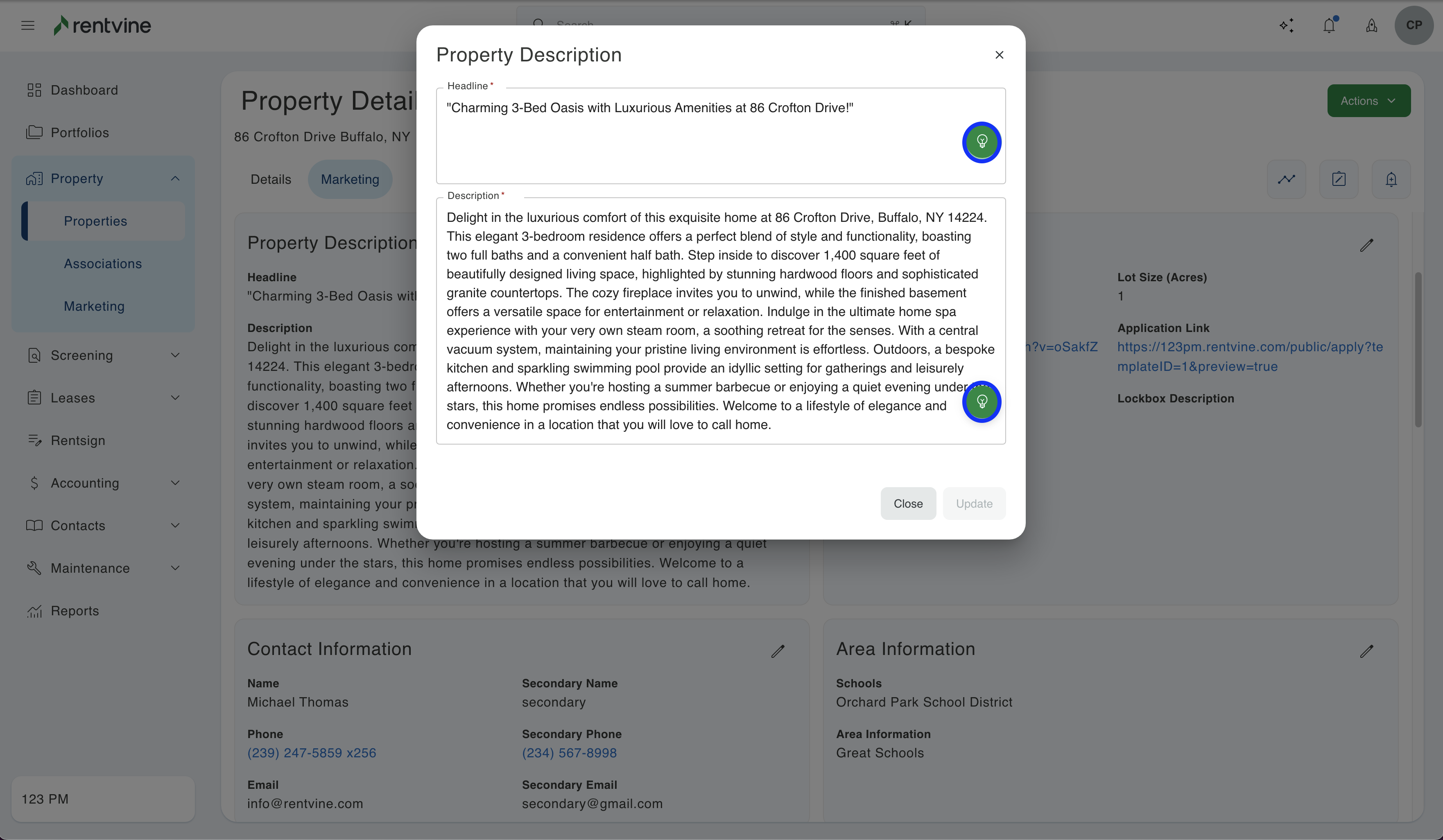Edit Area Information with pencil icon
This screenshot has height=840, width=1443.
[1366, 651]
